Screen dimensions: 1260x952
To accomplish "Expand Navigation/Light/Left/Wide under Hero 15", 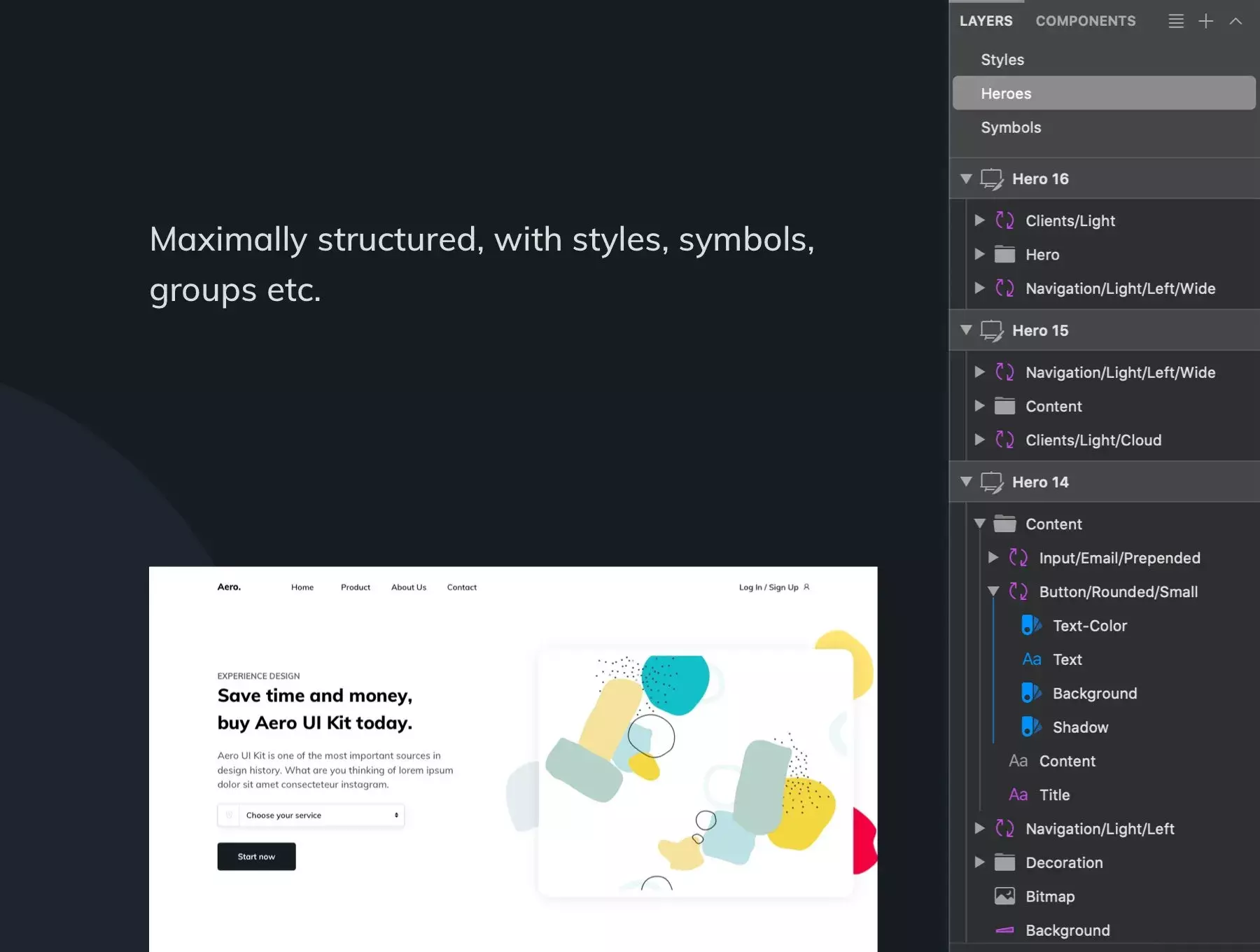I will point(980,372).
